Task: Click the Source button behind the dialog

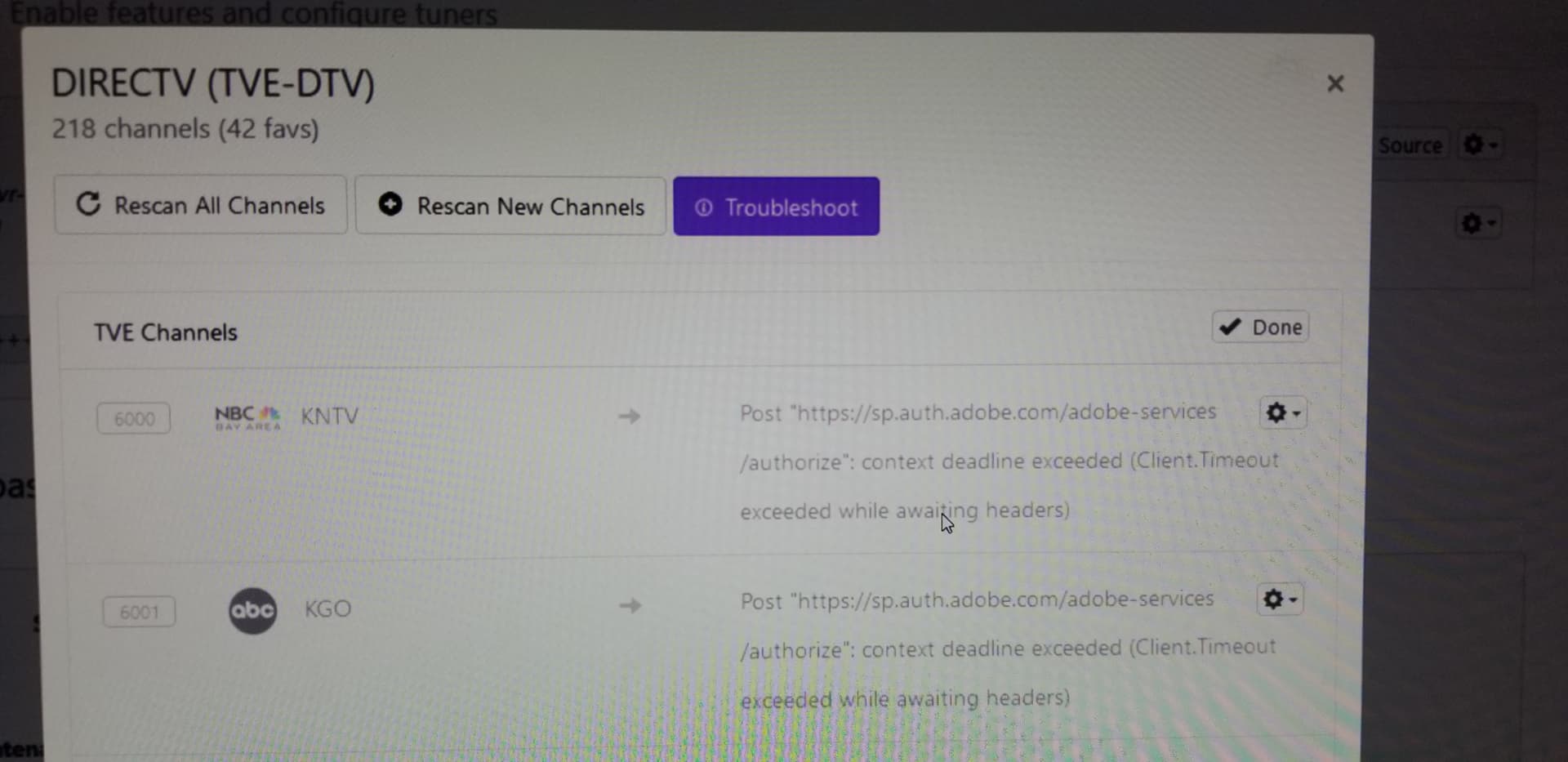Action: coord(1410,145)
